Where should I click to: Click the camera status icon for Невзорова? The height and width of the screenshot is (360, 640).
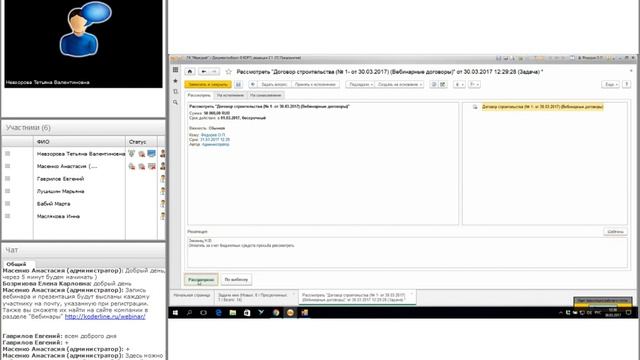click(142, 153)
